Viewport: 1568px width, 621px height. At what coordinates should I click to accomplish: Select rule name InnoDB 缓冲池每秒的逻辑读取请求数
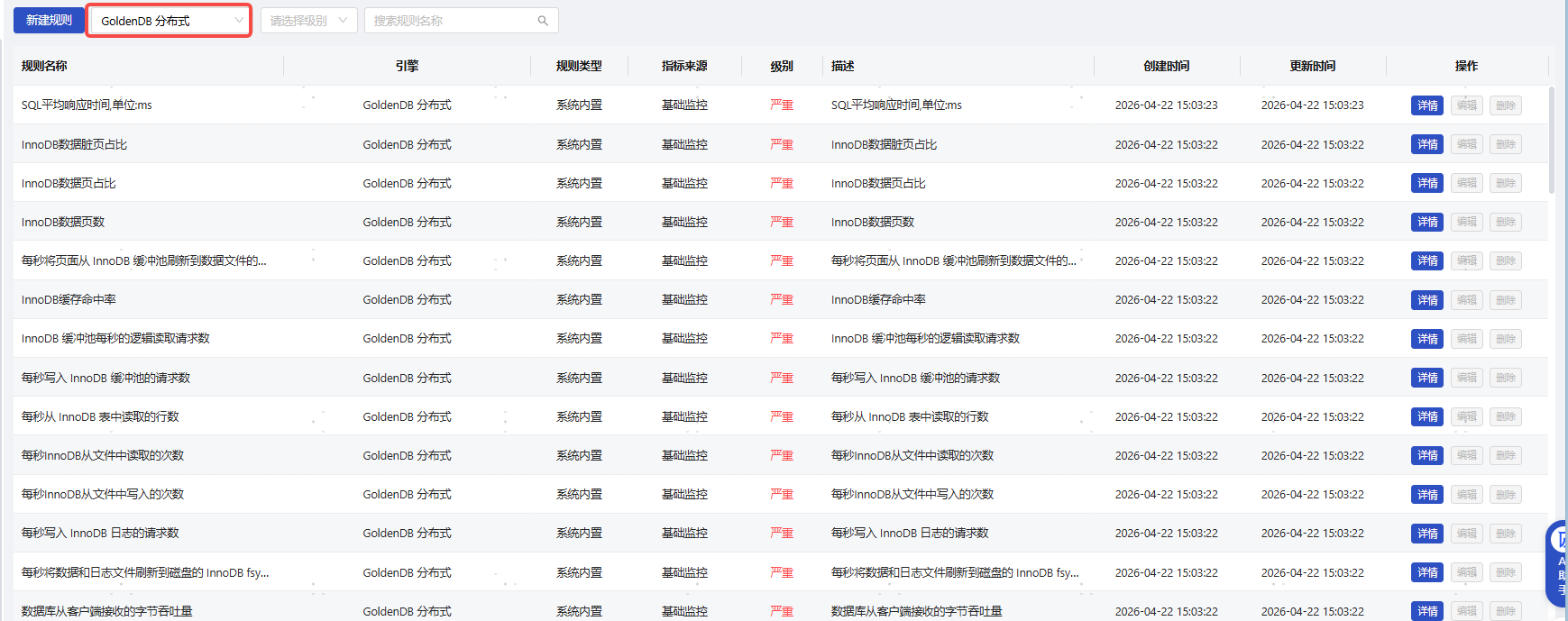[115, 339]
